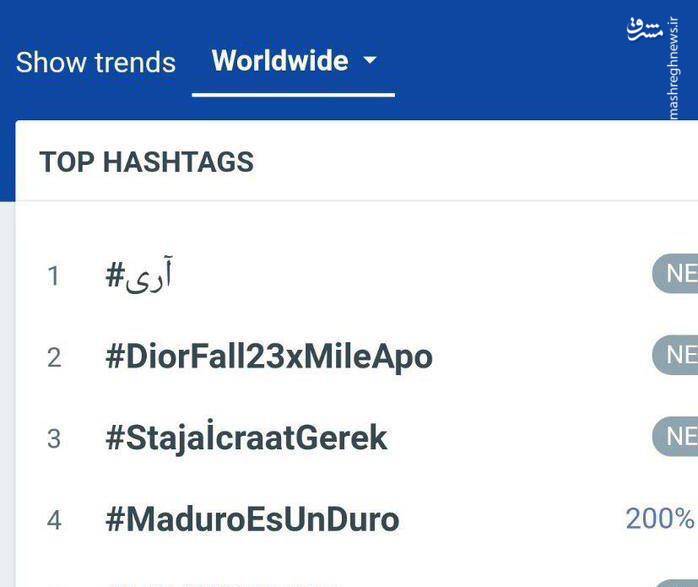Click rank number 3 in the list

(x=54, y=439)
